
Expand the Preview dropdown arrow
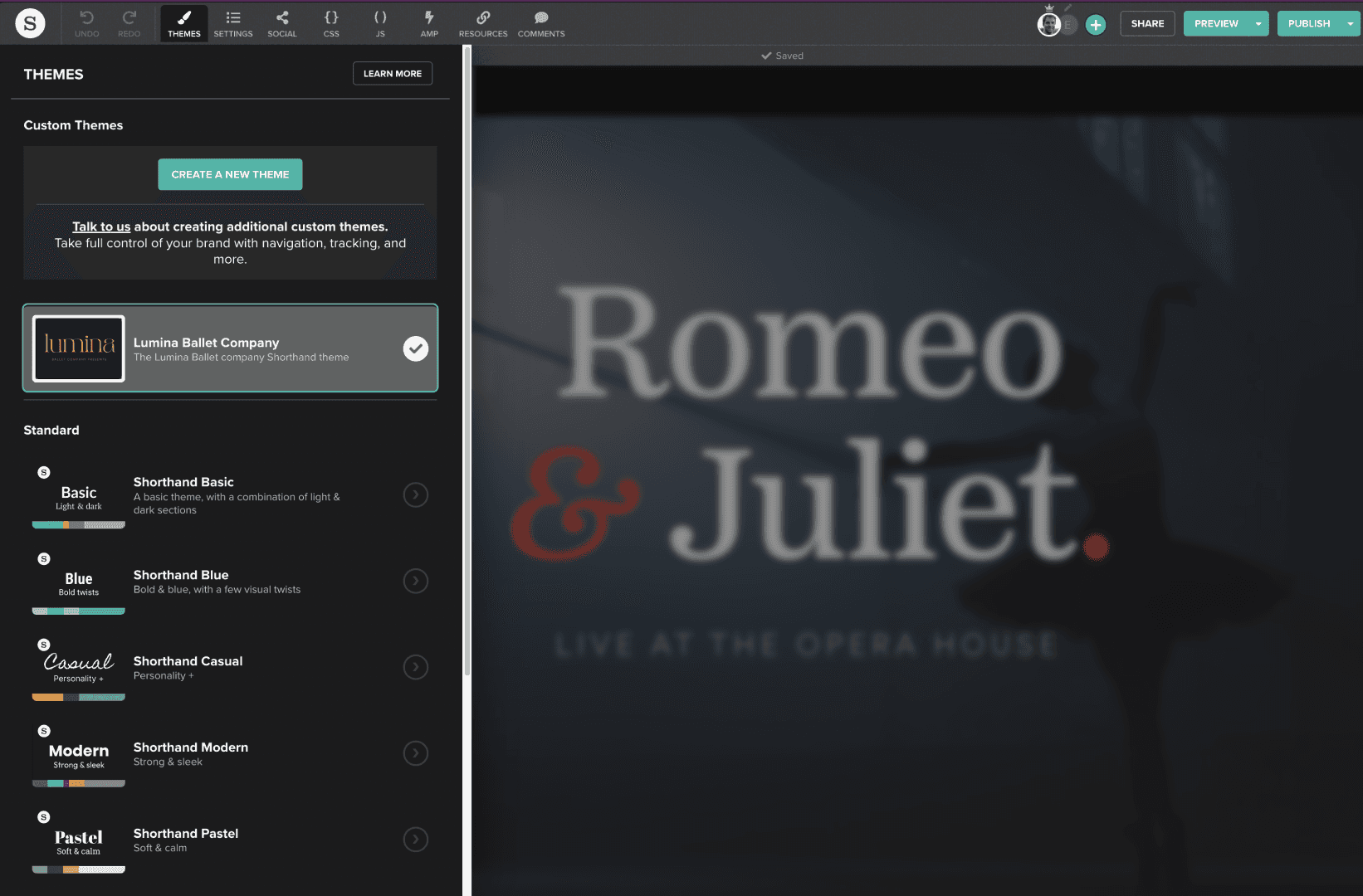coord(1258,23)
